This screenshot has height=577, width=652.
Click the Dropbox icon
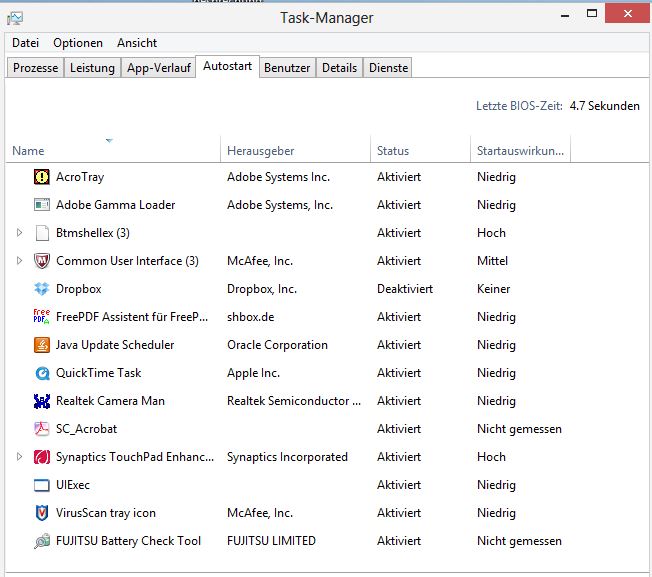pos(42,289)
